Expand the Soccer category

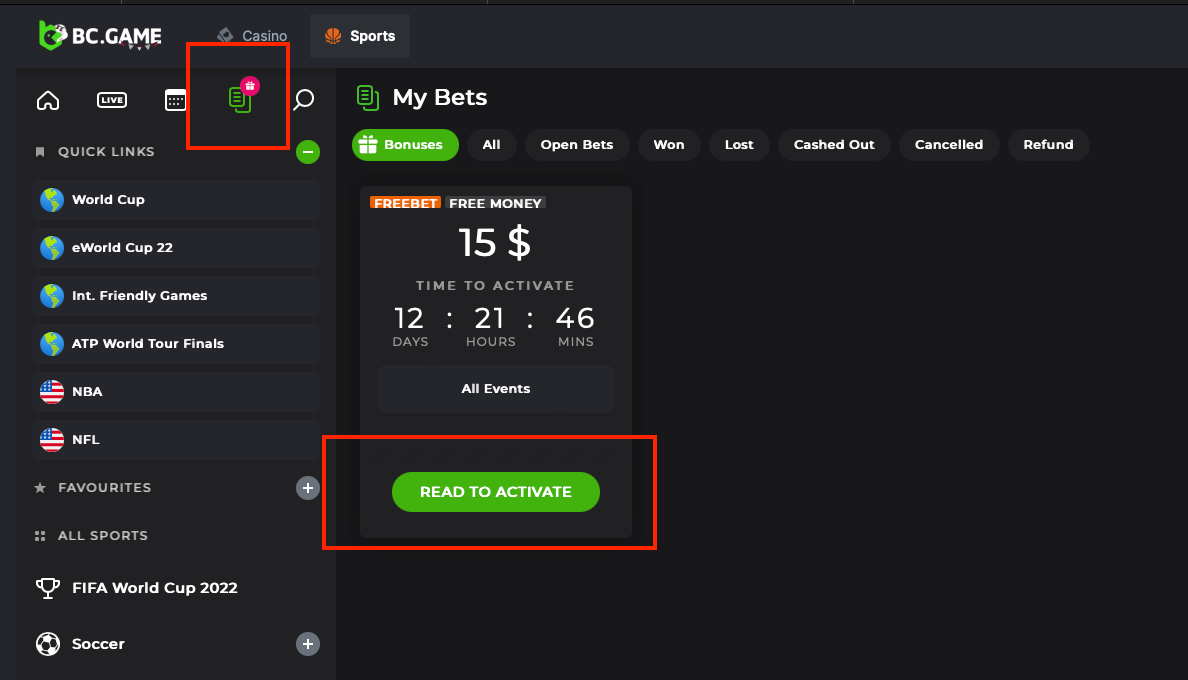pyautogui.click(x=308, y=644)
